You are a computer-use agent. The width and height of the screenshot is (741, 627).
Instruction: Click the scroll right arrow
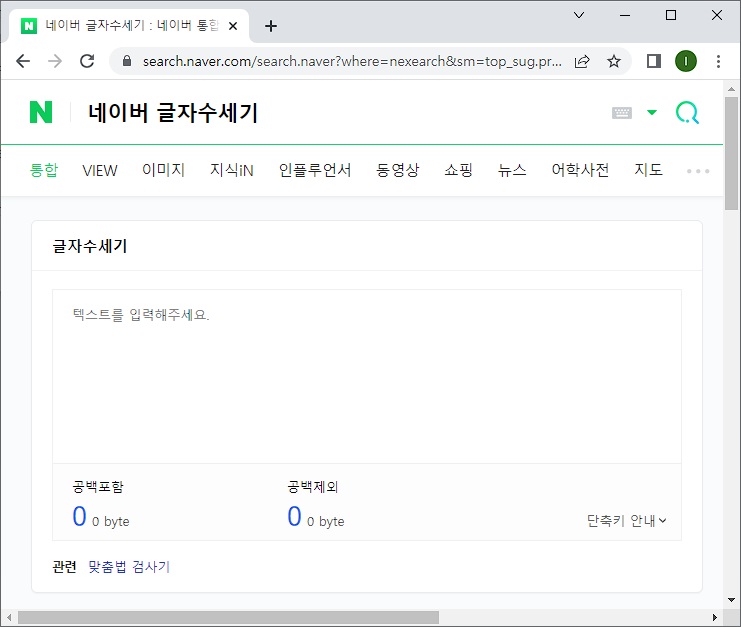click(x=715, y=617)
